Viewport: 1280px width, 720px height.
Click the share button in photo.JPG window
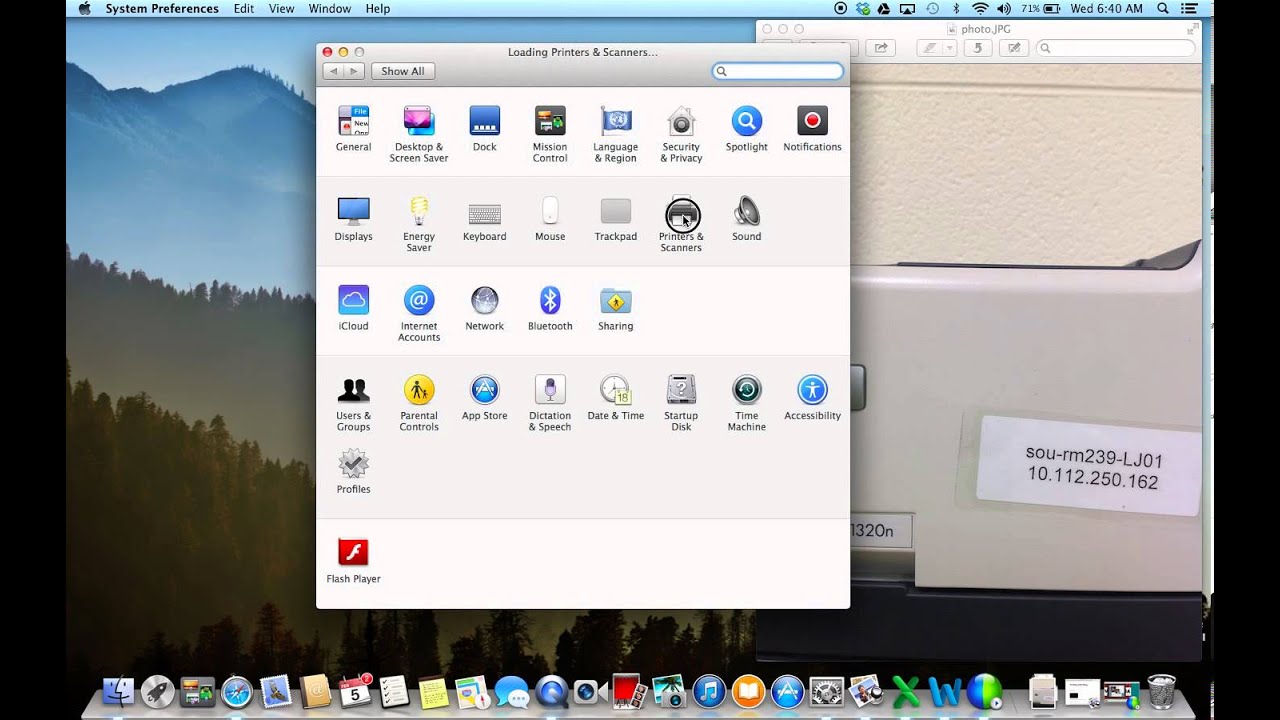point(881,48)
